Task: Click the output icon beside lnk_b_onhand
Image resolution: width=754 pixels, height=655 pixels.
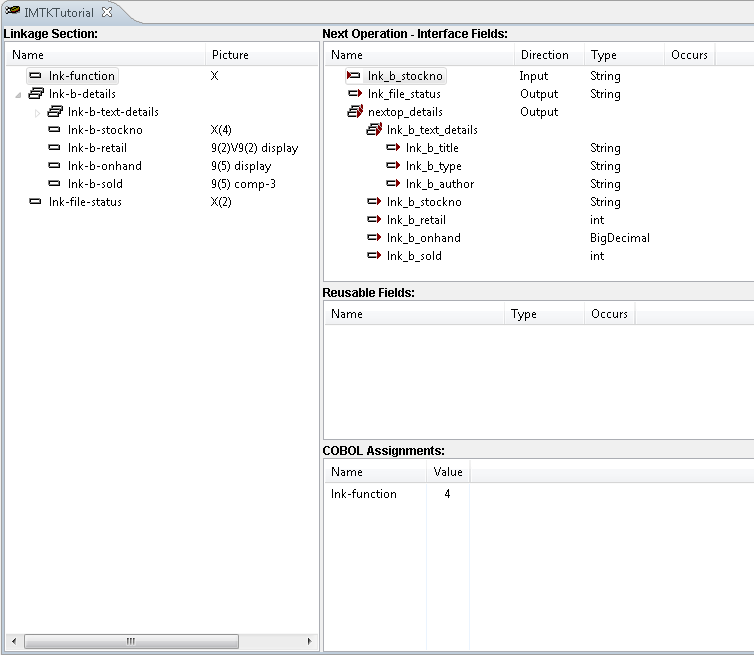Action: pos(374,238)
